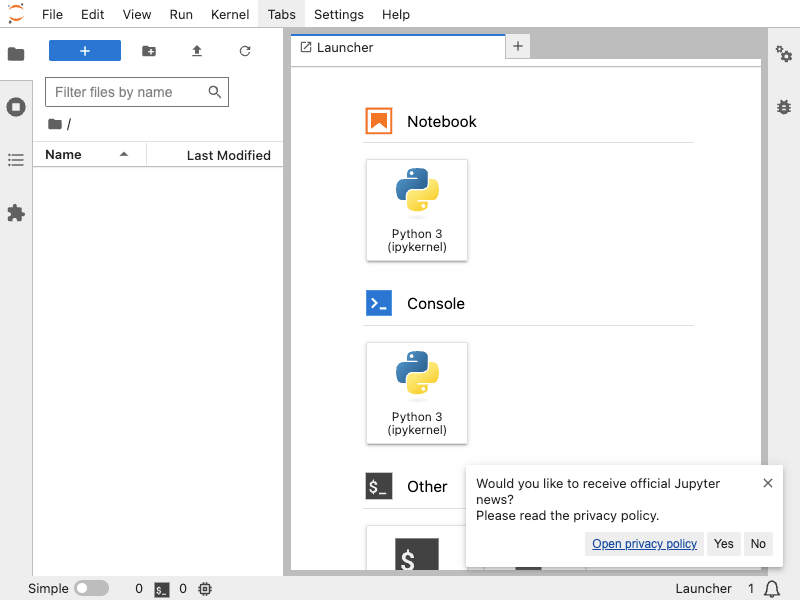Open the Settings menu
The width and height of the screenshot is (800, 600).
(x=339, y=14)
